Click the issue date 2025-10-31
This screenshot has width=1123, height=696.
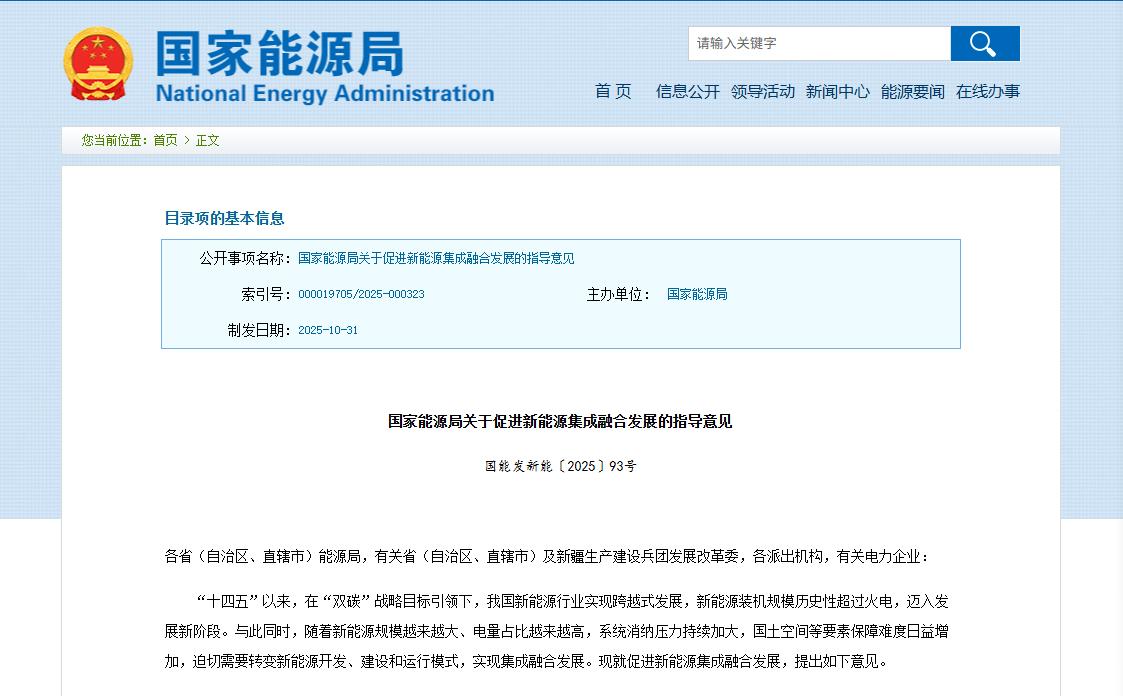328,330
